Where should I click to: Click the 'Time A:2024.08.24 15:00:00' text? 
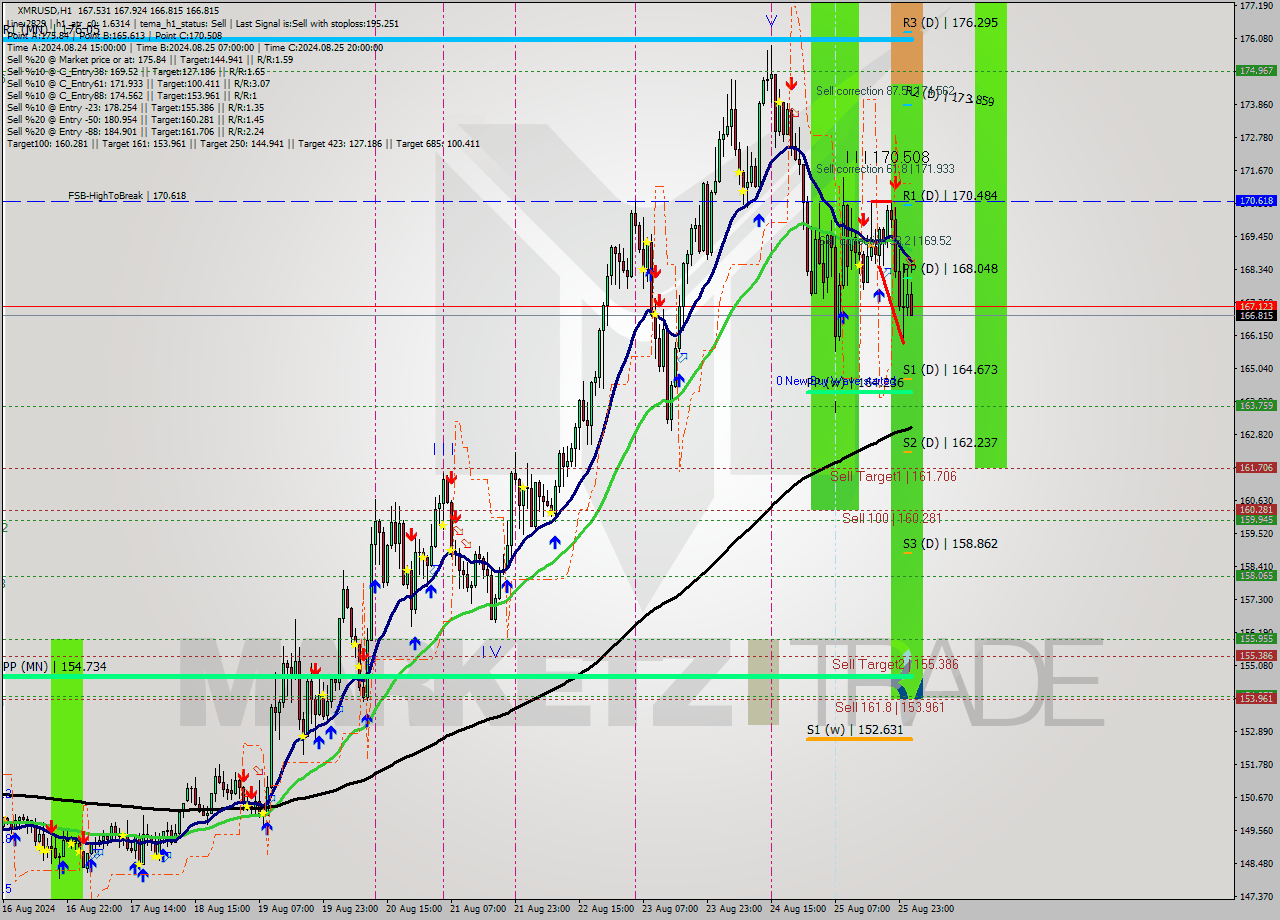click(x=66, y=47)
